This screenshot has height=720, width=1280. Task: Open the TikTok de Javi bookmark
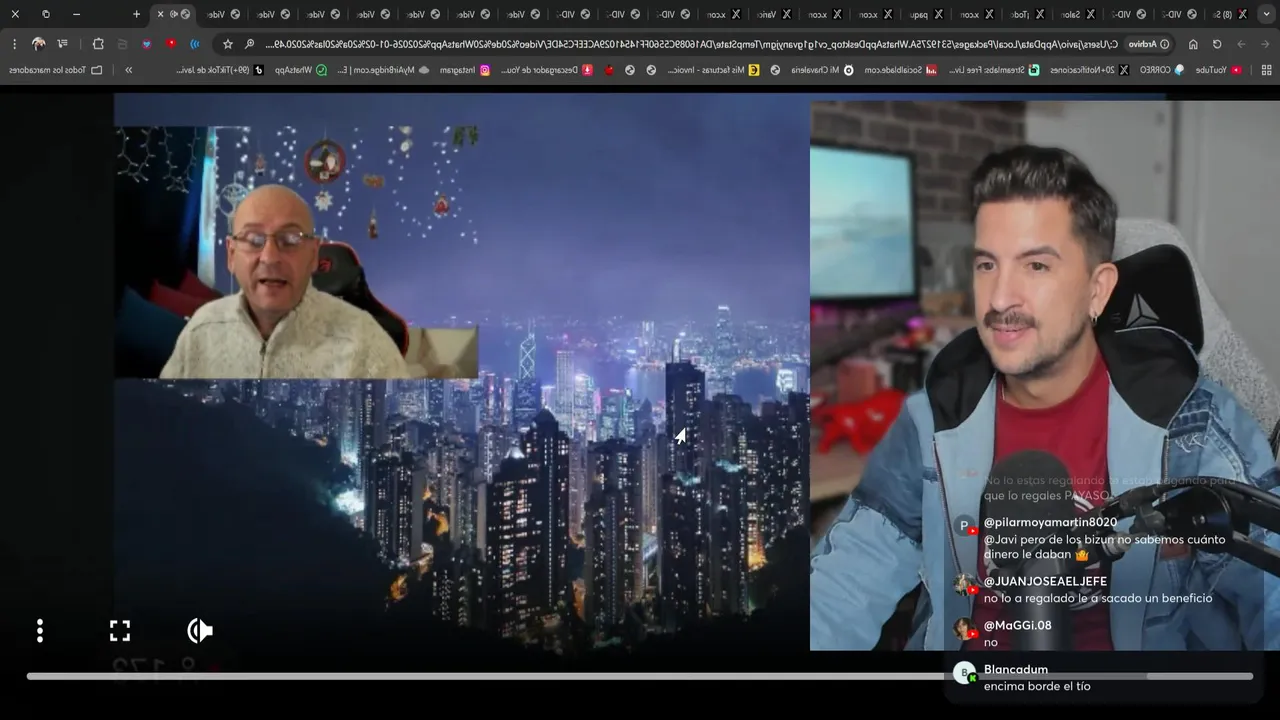coord(220,70)
